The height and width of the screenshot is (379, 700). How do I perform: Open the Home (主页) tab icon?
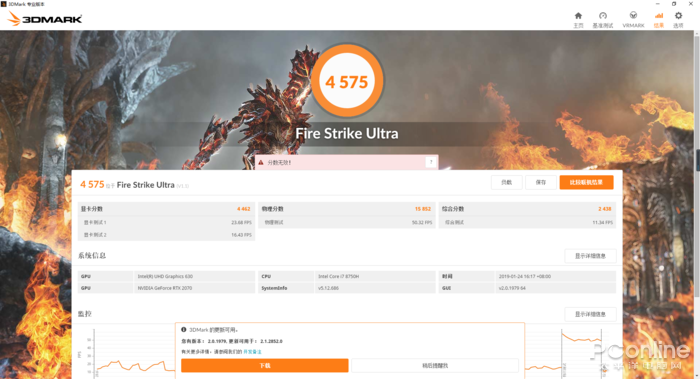[x=578, y=16]
